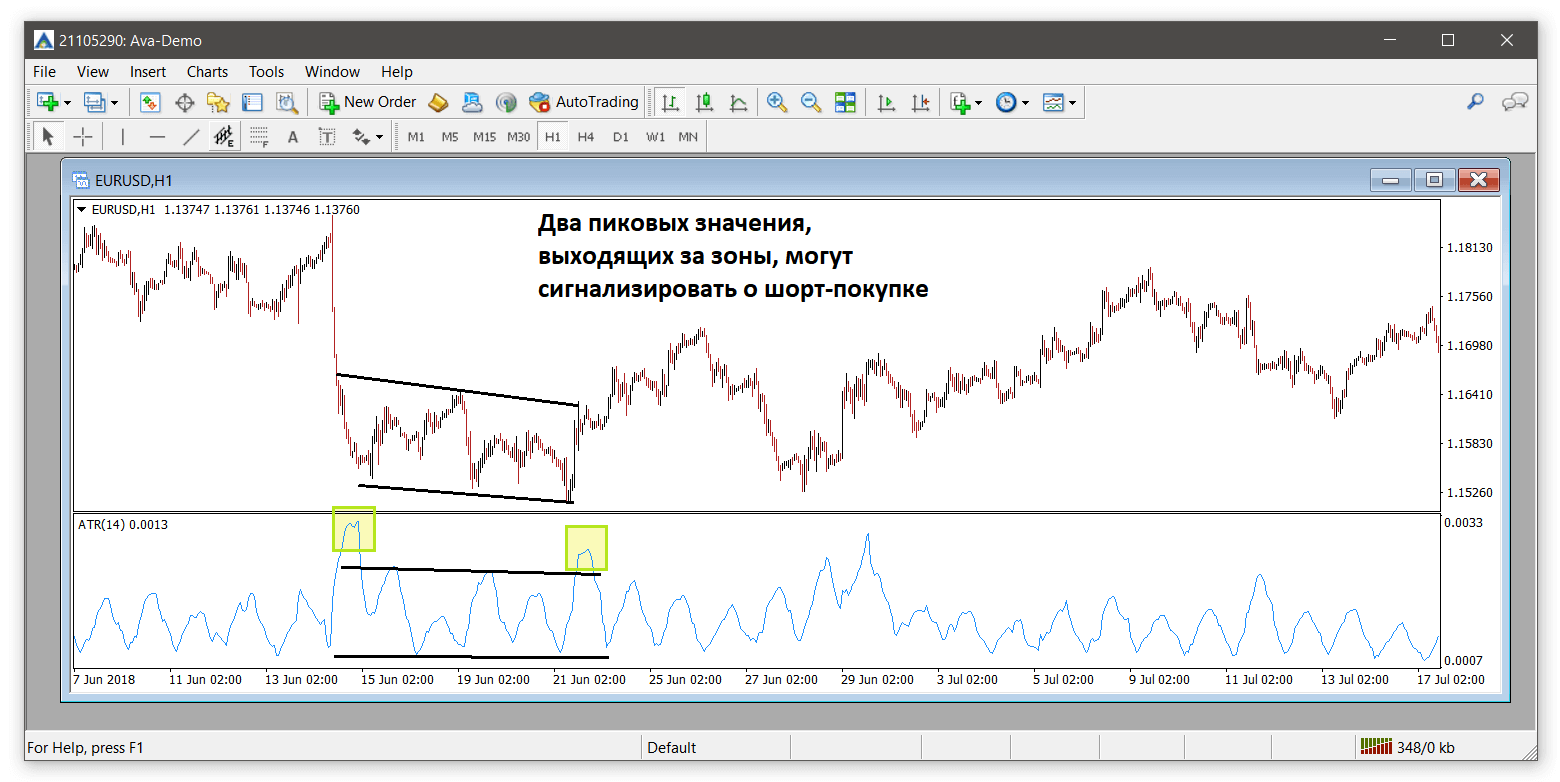The height and width of the screenshot is (782, 1560).
Task: Tile chart windows icon
Action: coord(846,102)
